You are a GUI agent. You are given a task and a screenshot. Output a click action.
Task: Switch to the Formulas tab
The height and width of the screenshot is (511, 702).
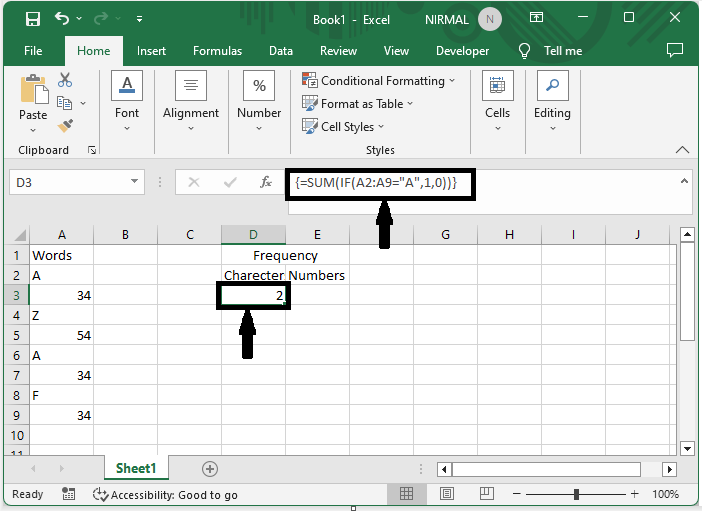[218, 51]
